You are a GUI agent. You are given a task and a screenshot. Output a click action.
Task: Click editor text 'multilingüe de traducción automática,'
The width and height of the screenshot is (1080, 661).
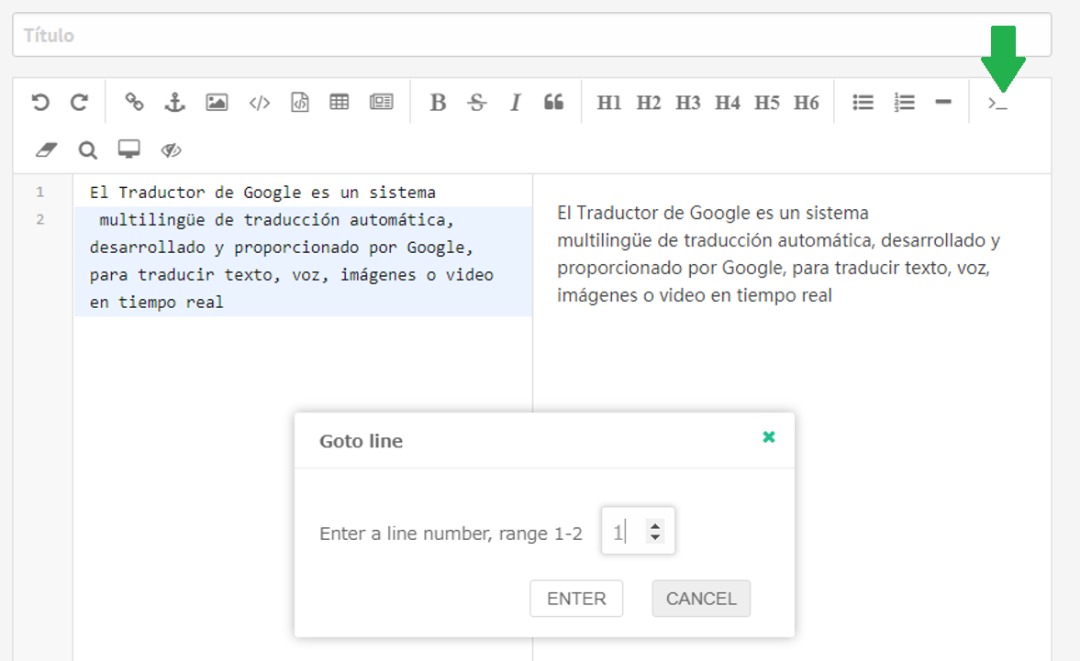tap(276, 220)
